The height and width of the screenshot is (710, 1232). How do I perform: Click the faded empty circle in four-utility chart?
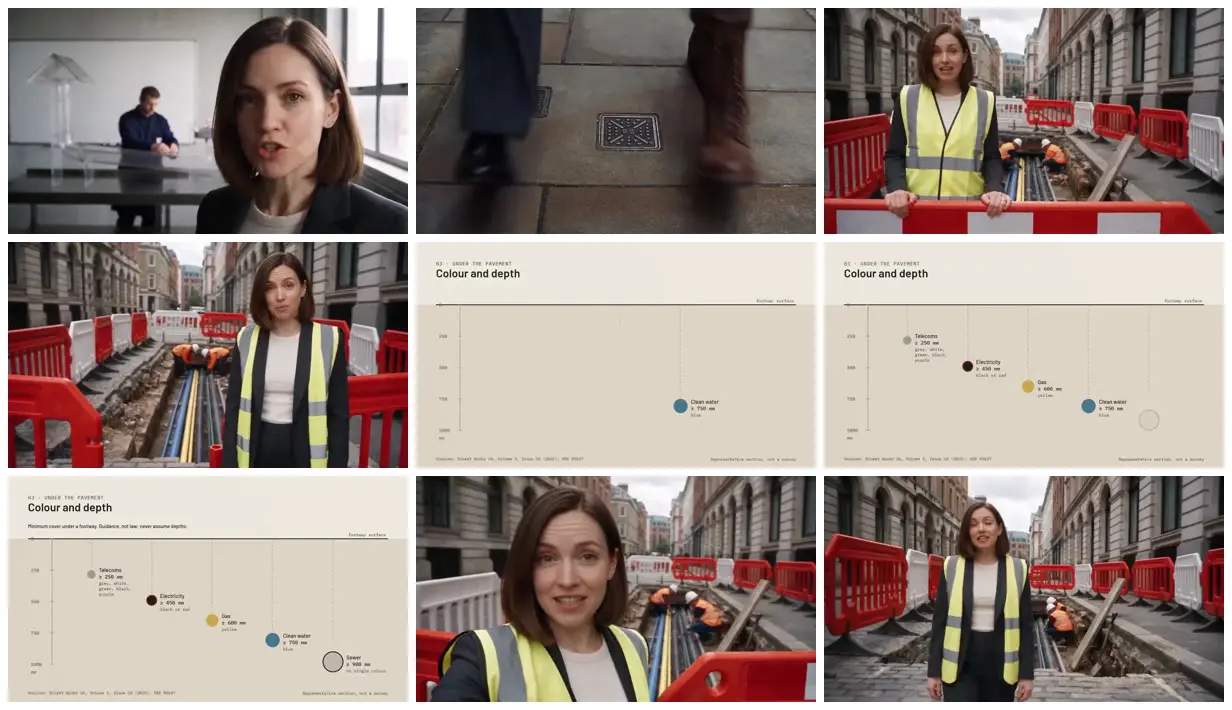[x=1149, y=420]
